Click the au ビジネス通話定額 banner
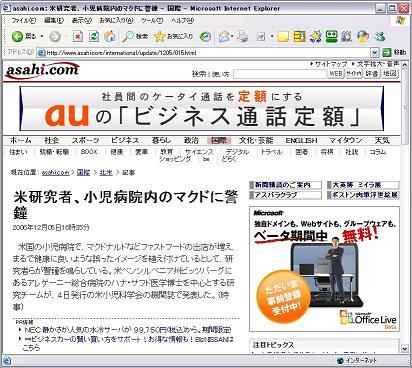This screenshot has height=368, width=412. click(201, 109)
